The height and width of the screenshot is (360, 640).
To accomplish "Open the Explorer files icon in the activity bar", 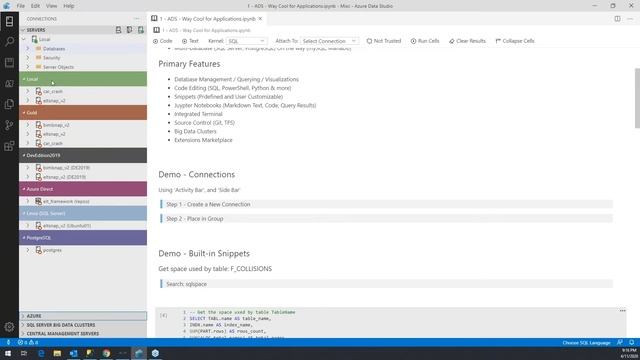I will pyautogui.click(x=9, y=104).
